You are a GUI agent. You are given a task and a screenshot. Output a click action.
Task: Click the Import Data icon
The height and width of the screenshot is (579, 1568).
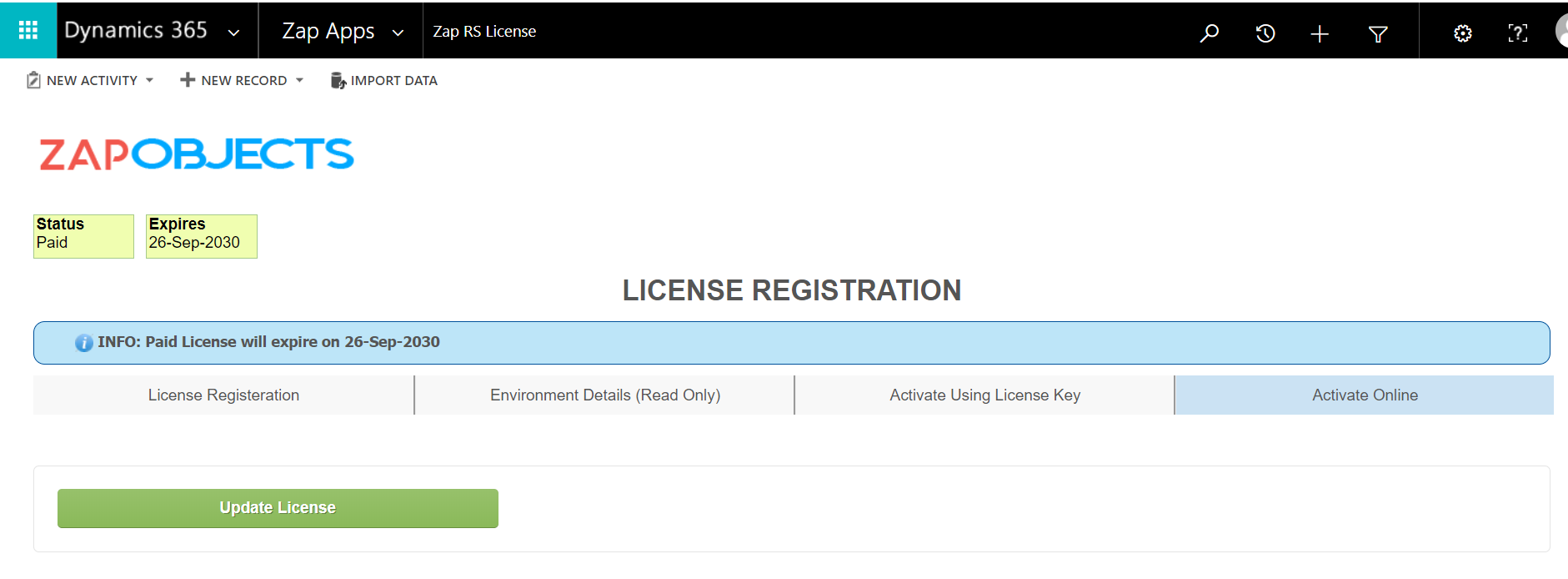[338, 80]
